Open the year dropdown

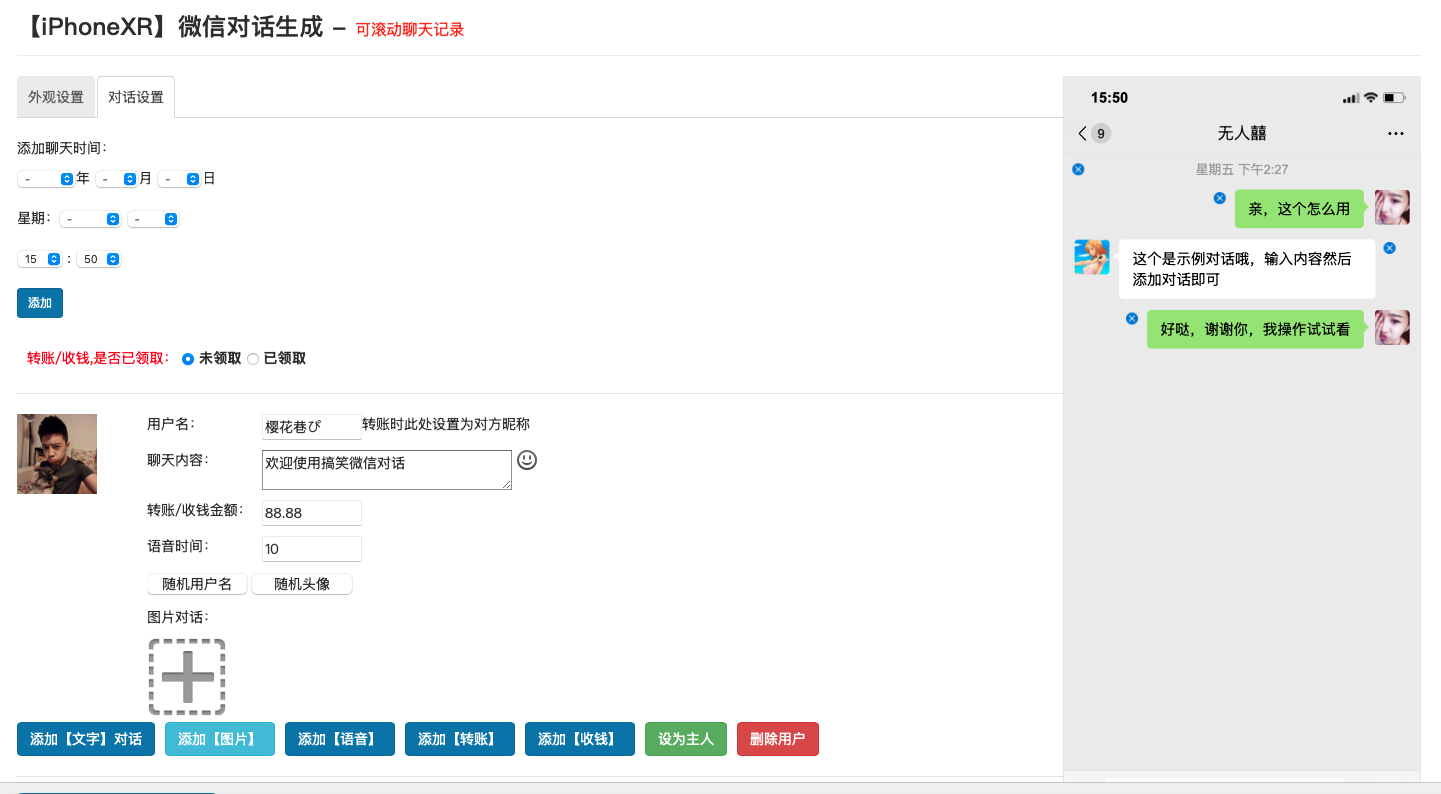pyautogui.click(x=46, y=179)
